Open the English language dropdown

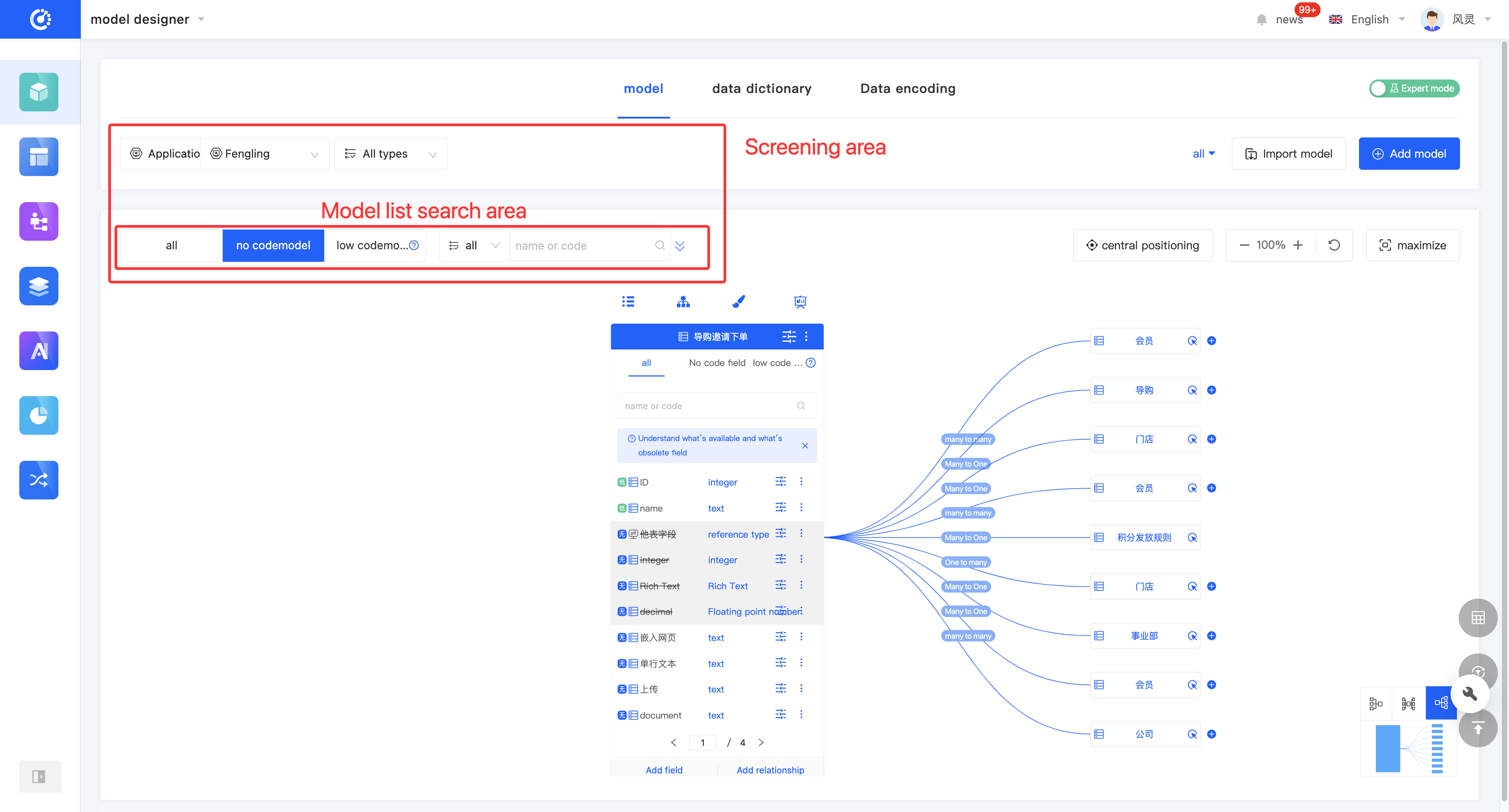coord(1369,19)
